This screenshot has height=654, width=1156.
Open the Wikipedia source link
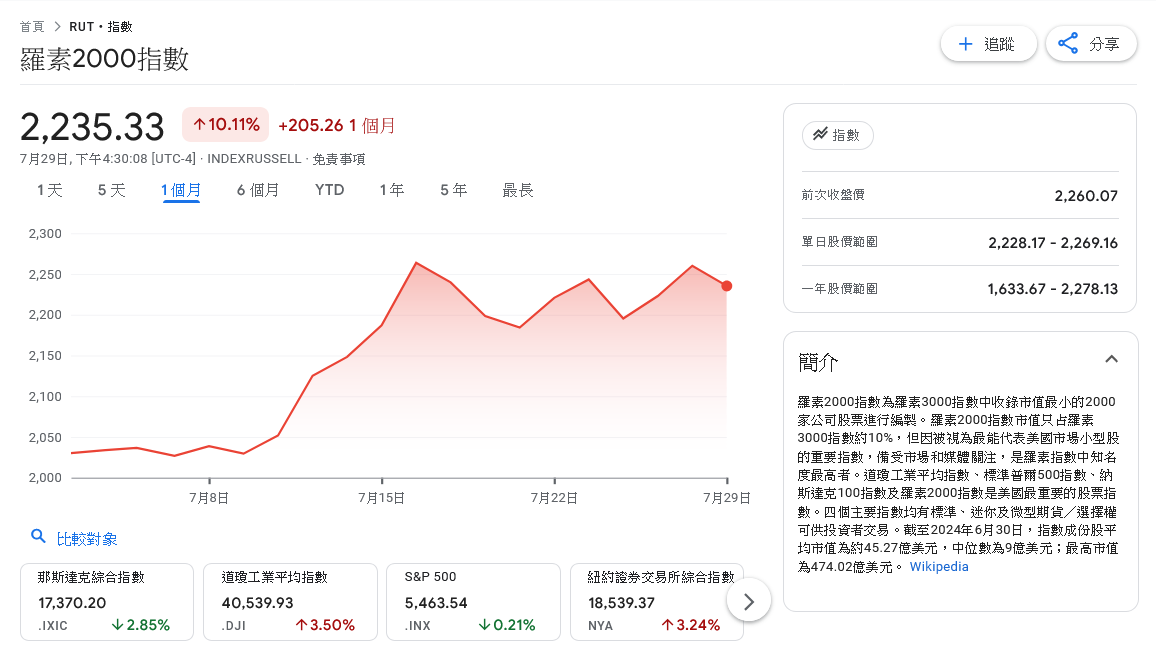tap(939, 566)
